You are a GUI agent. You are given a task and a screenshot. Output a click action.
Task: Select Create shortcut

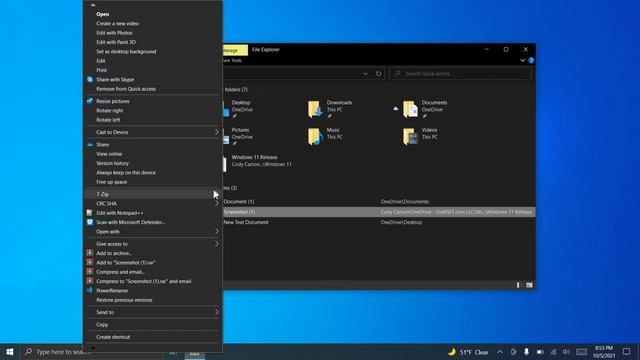coord(113,337)
